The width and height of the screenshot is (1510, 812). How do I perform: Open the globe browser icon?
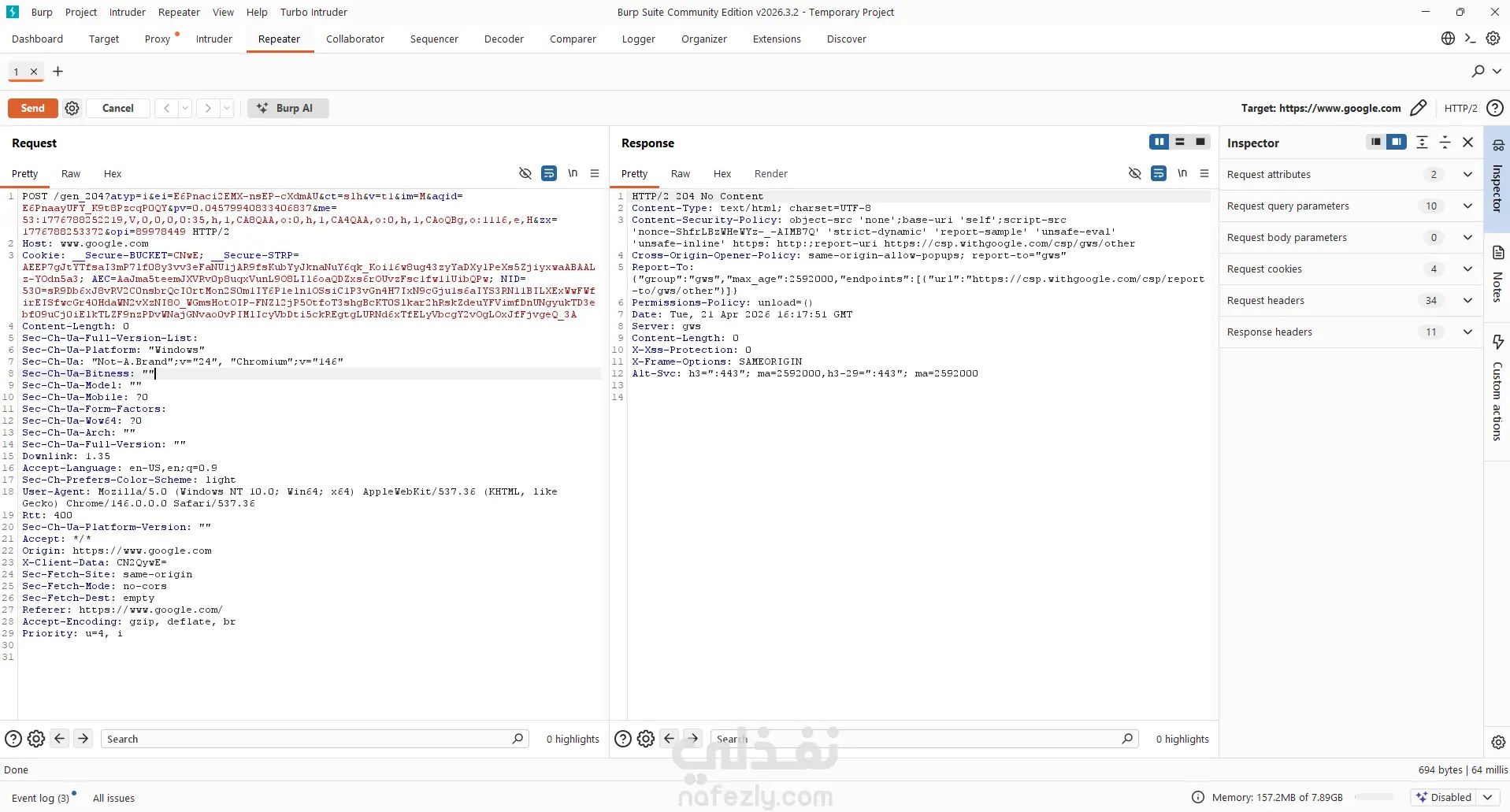click(x=1448, y=39)
